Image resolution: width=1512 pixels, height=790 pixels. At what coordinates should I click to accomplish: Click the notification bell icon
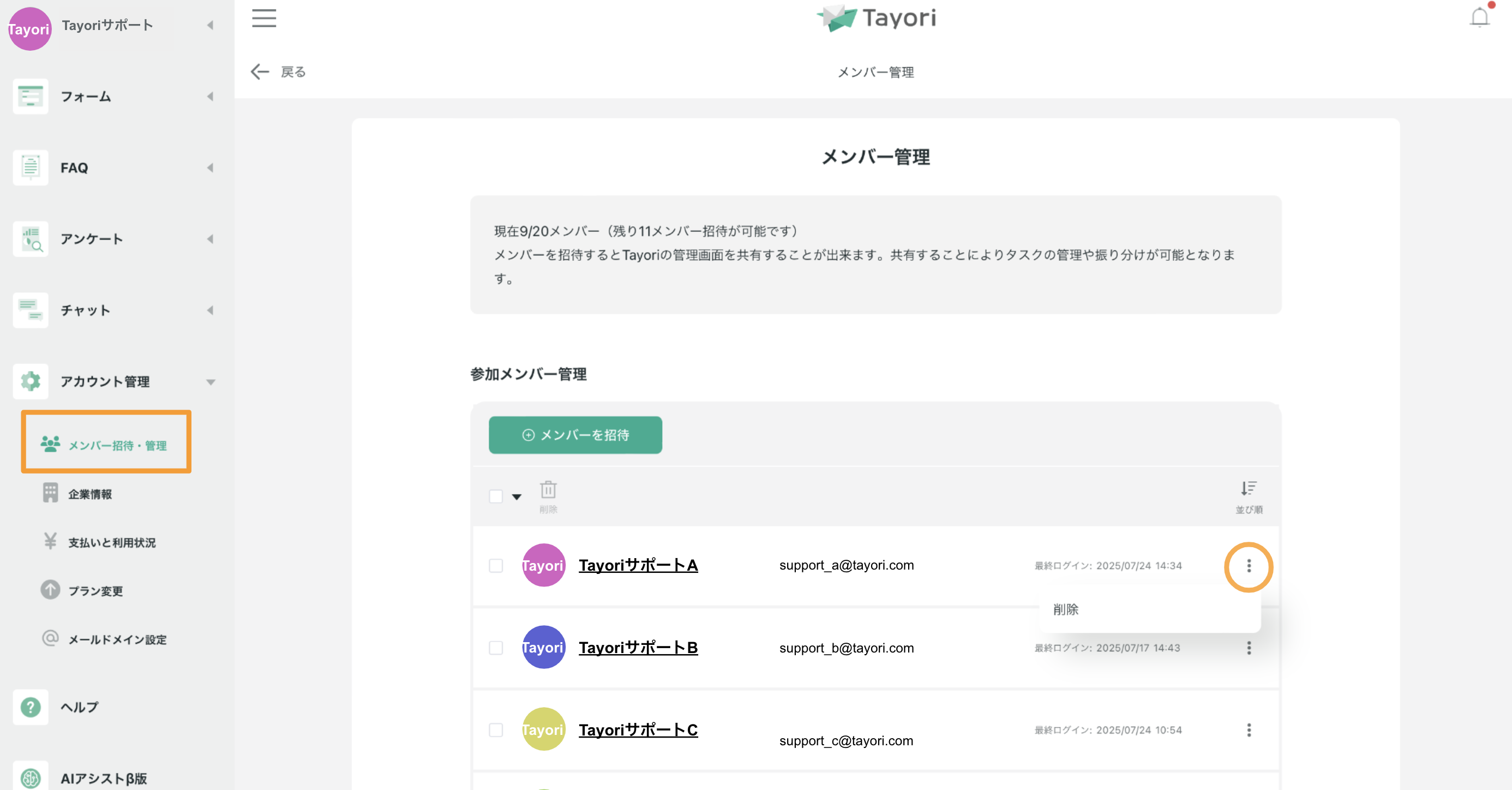1479,17
